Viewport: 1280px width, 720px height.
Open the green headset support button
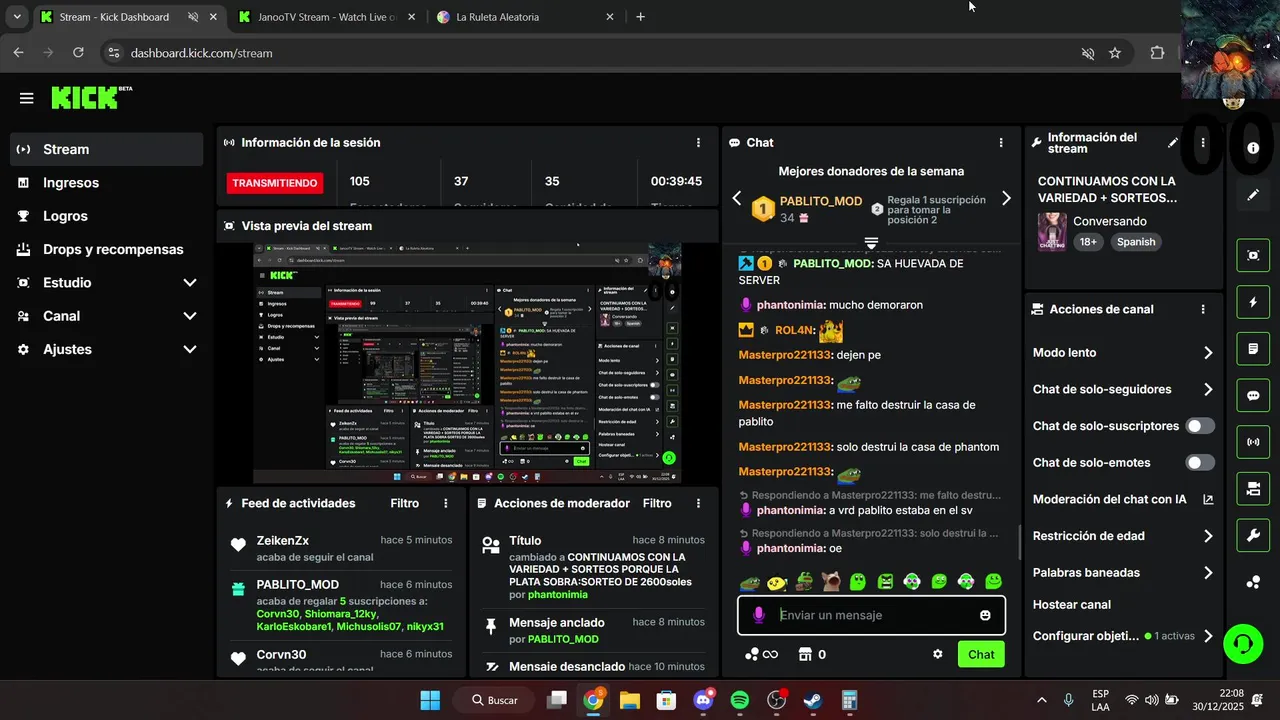[1243, 643]
